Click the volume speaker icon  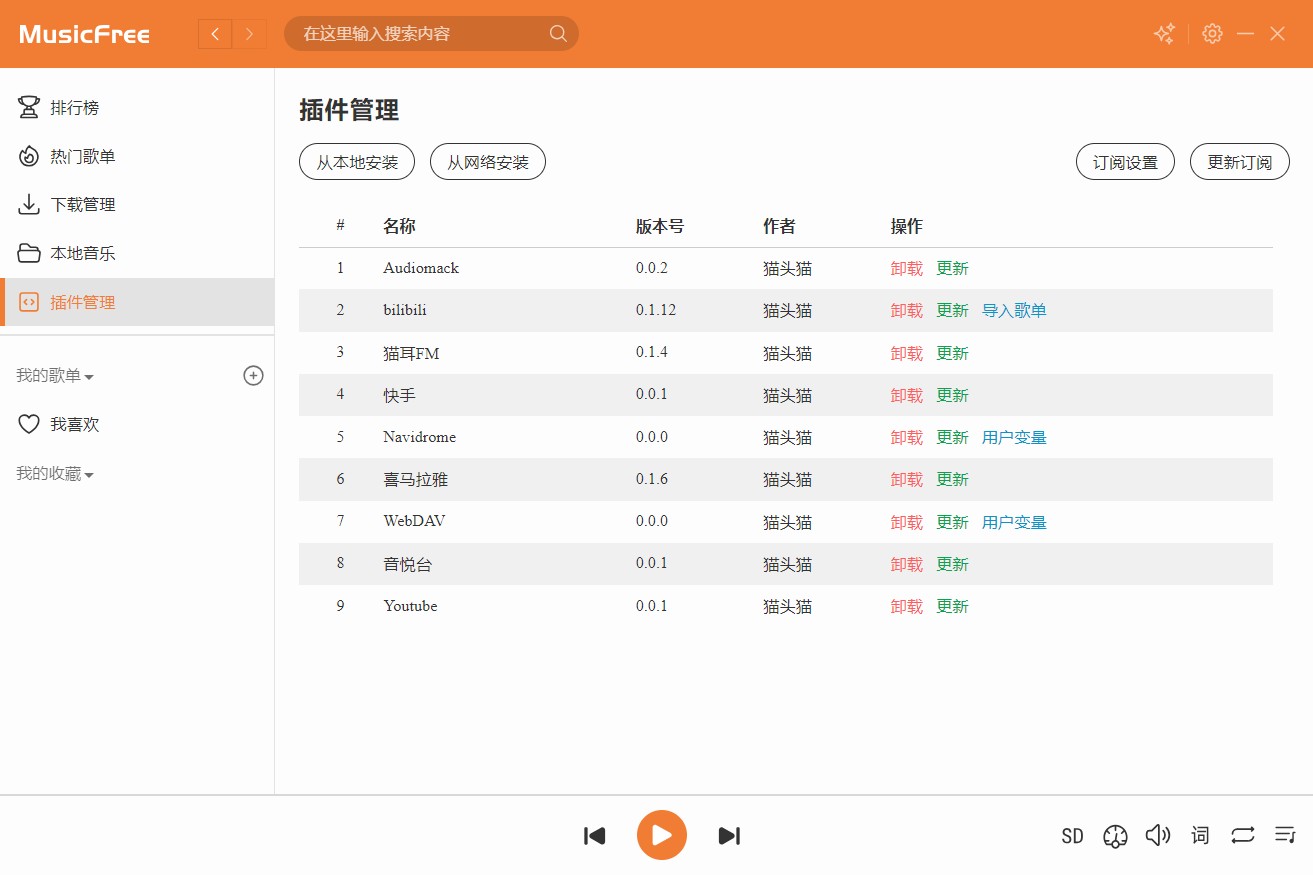(1157, 835)
